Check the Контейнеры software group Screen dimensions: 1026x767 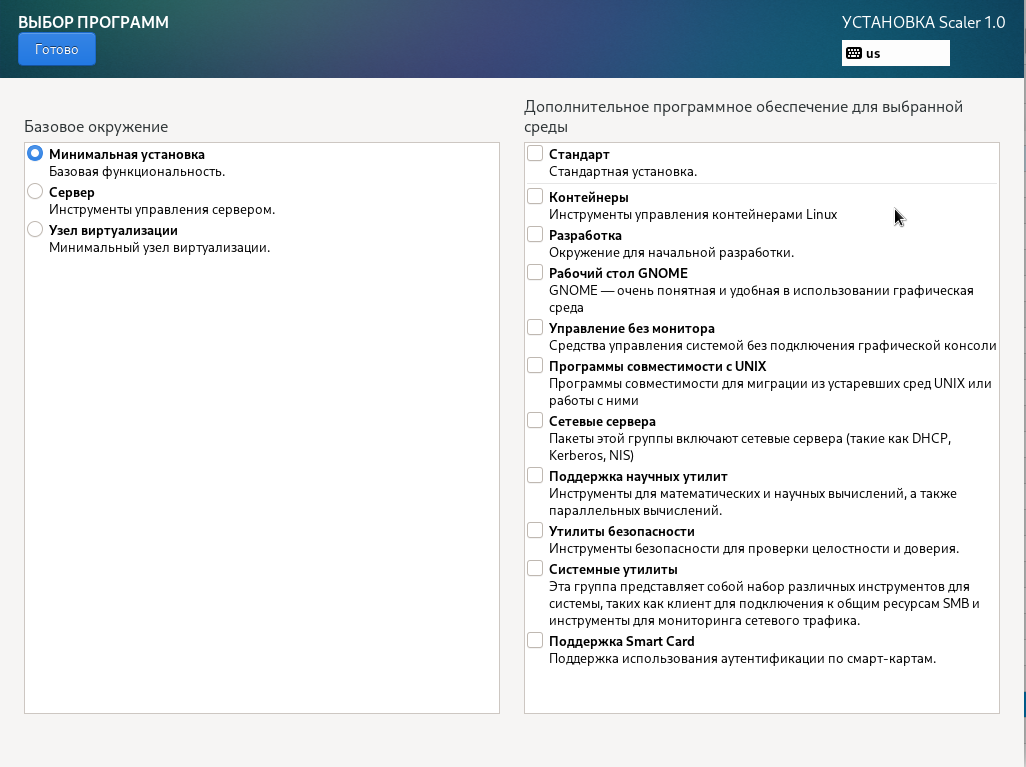click(x=535, y=195)
